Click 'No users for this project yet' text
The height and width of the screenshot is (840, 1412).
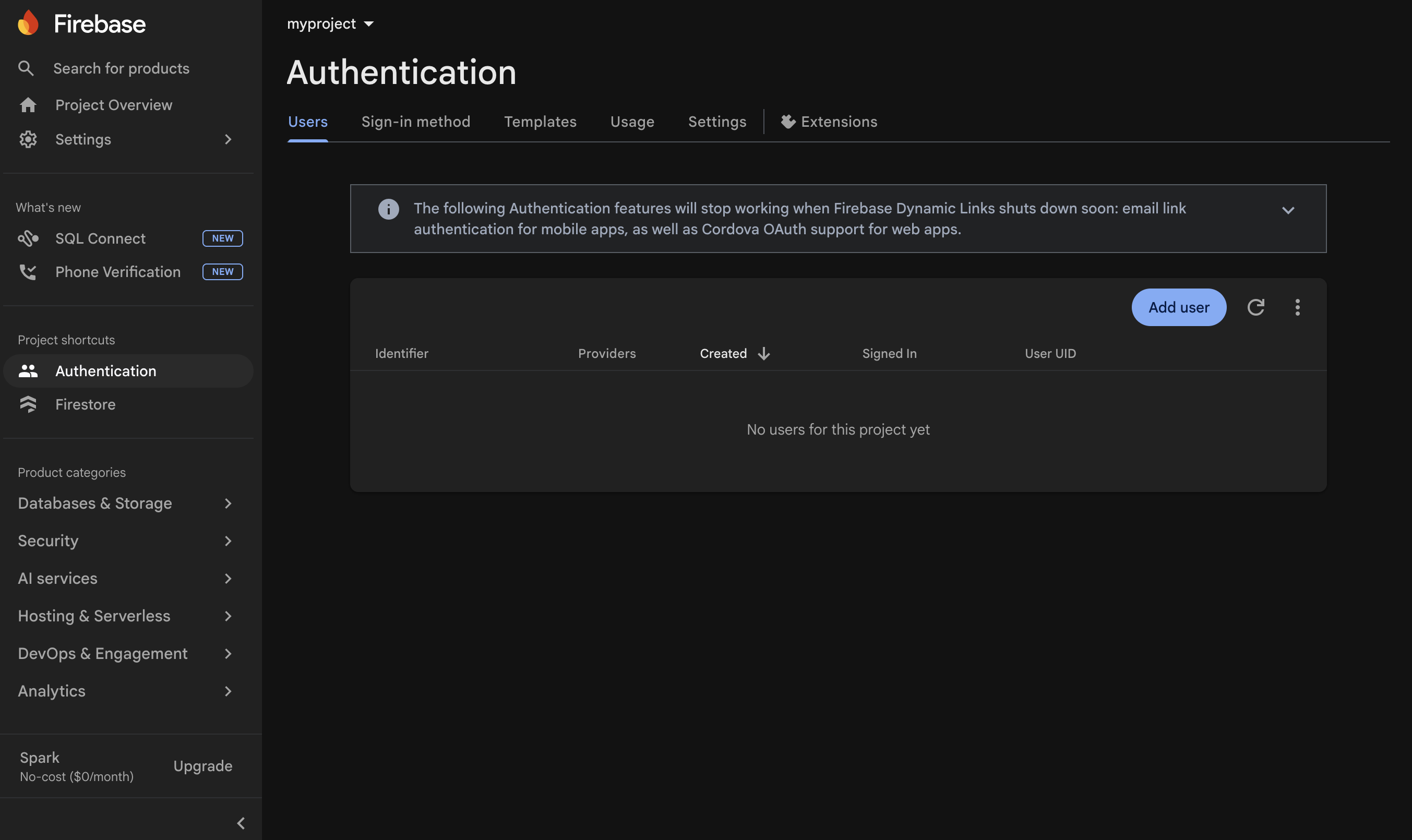tap(837, 429)
